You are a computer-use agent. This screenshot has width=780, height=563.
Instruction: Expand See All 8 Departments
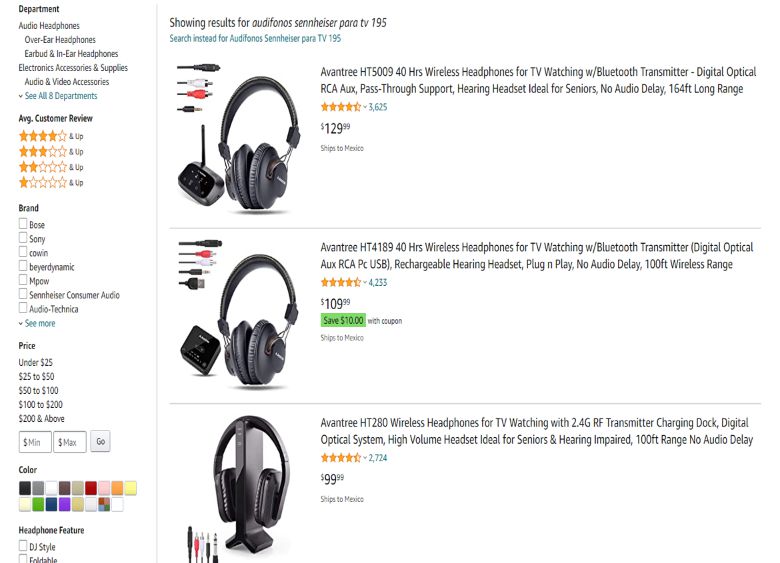click(x=60, y=96)
